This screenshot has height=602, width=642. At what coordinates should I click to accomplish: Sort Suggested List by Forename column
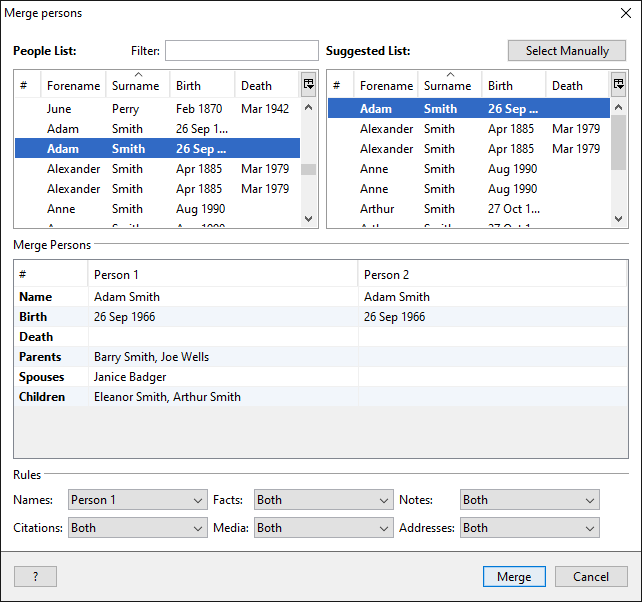pos(386,86)
